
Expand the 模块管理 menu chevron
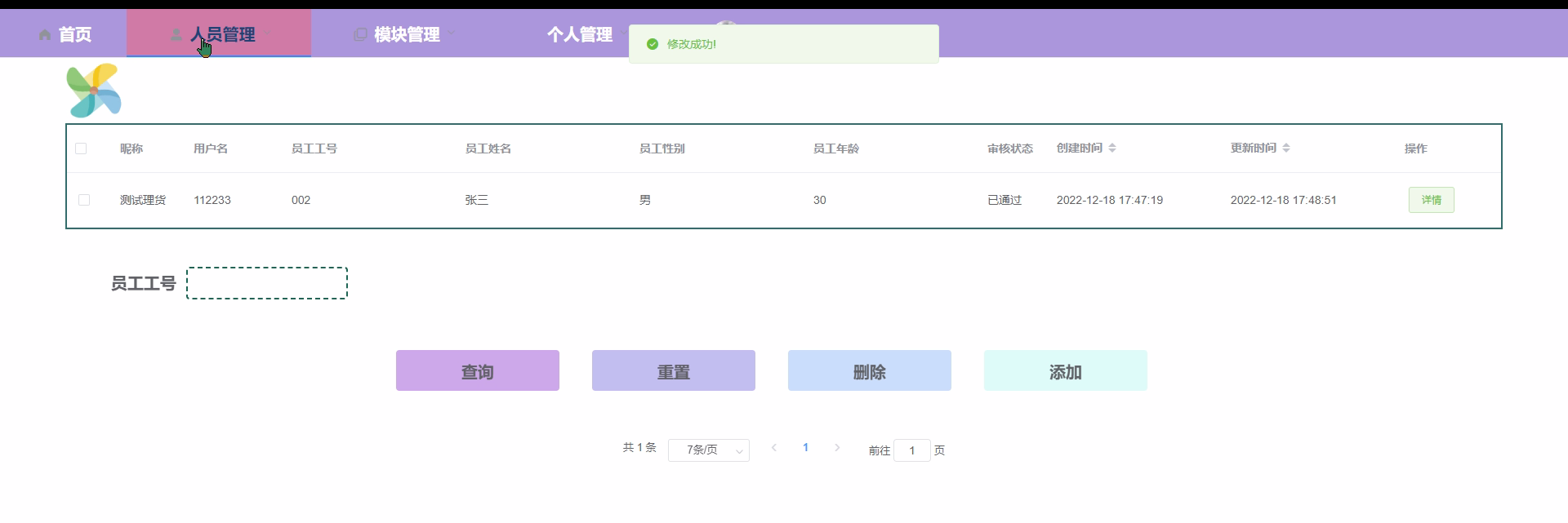[452, 33]
